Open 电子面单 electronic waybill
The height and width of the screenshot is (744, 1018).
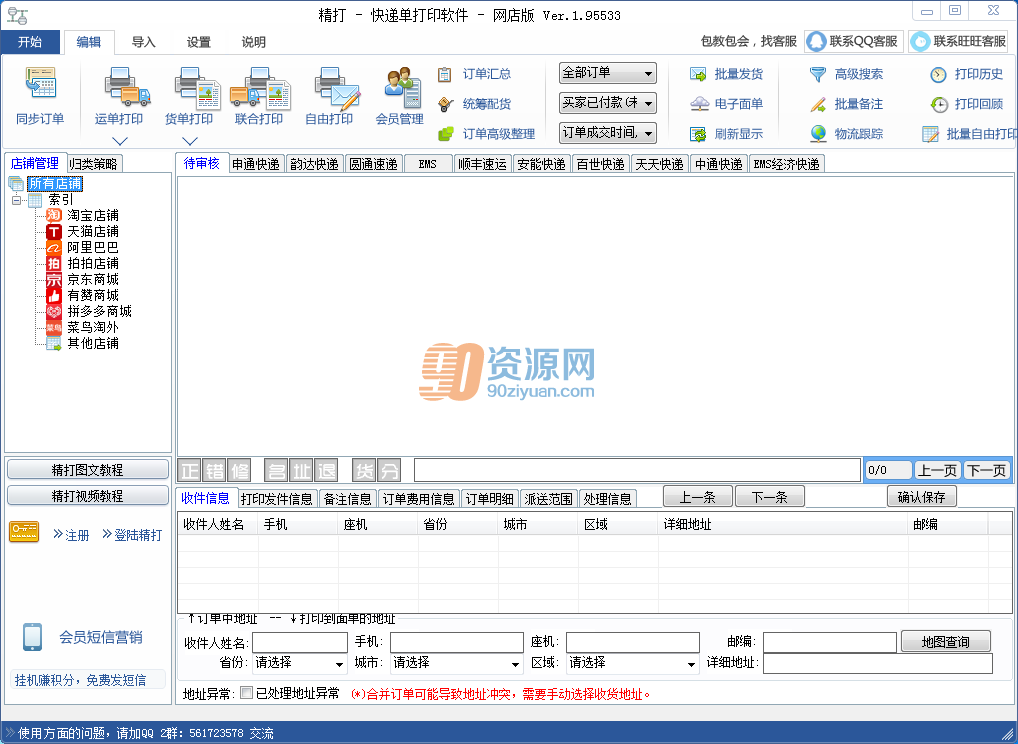(726, 104)
